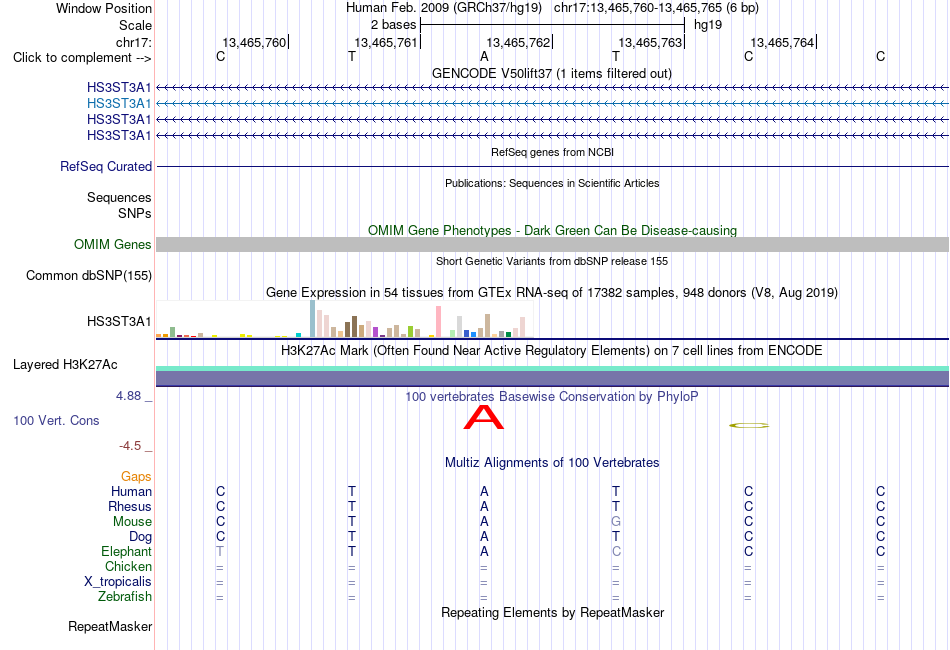This screenshot has height=650, width=950.
Task: Click the -4.5 PhyloP lower scale value
Action: pyautogui.click(x=130, y=446)
